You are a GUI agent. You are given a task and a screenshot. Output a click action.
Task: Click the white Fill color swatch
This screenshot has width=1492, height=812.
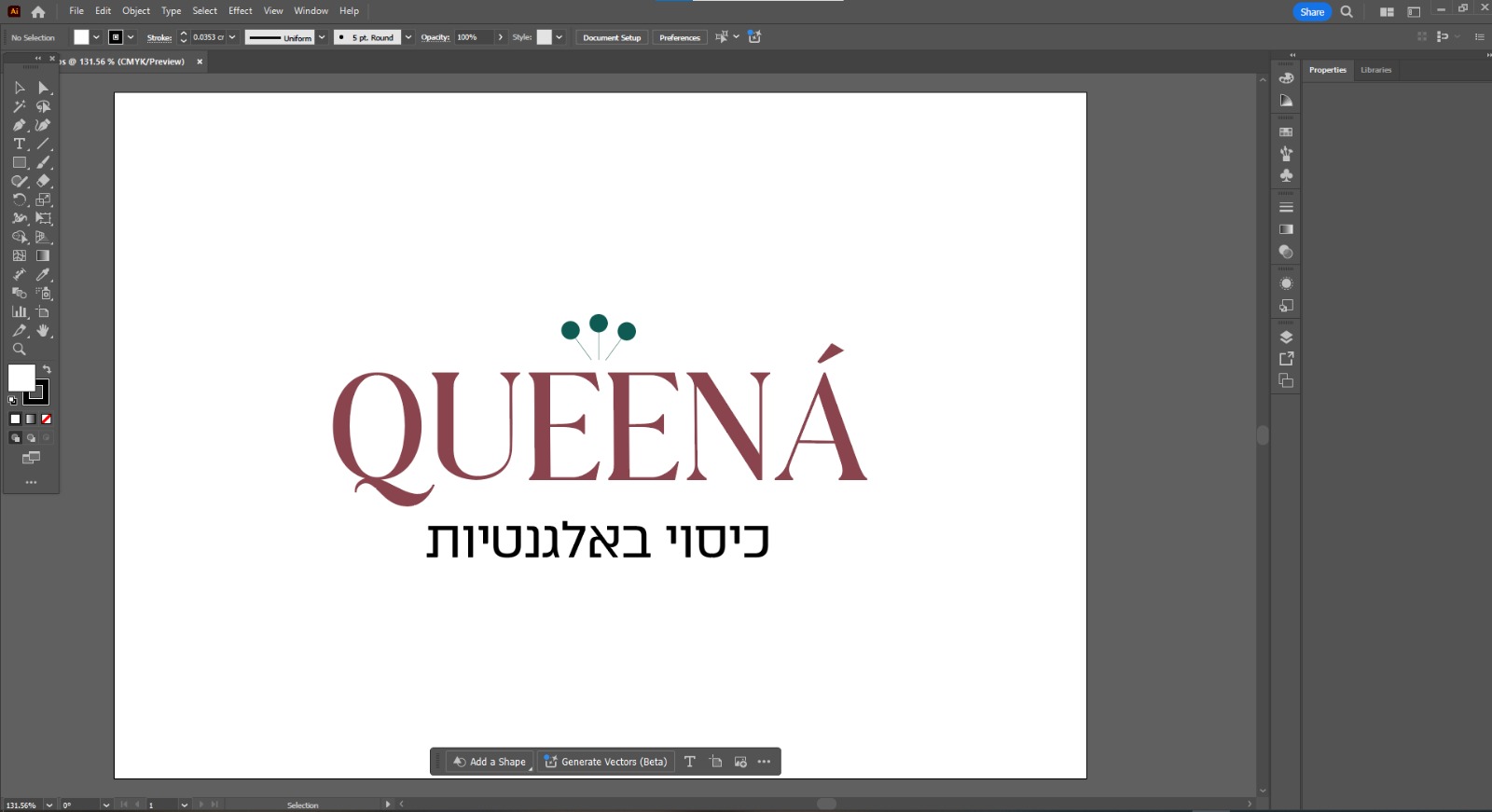pos(21,377)
